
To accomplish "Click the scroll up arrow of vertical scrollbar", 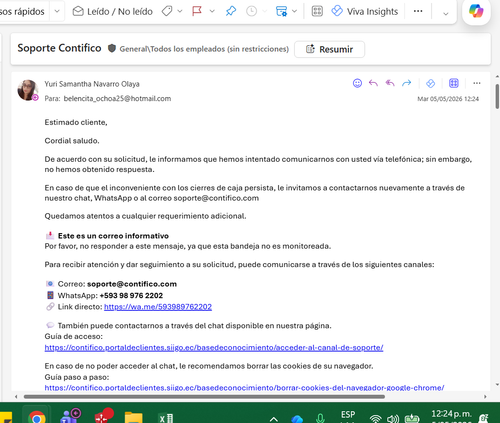I will pos(497,76).
